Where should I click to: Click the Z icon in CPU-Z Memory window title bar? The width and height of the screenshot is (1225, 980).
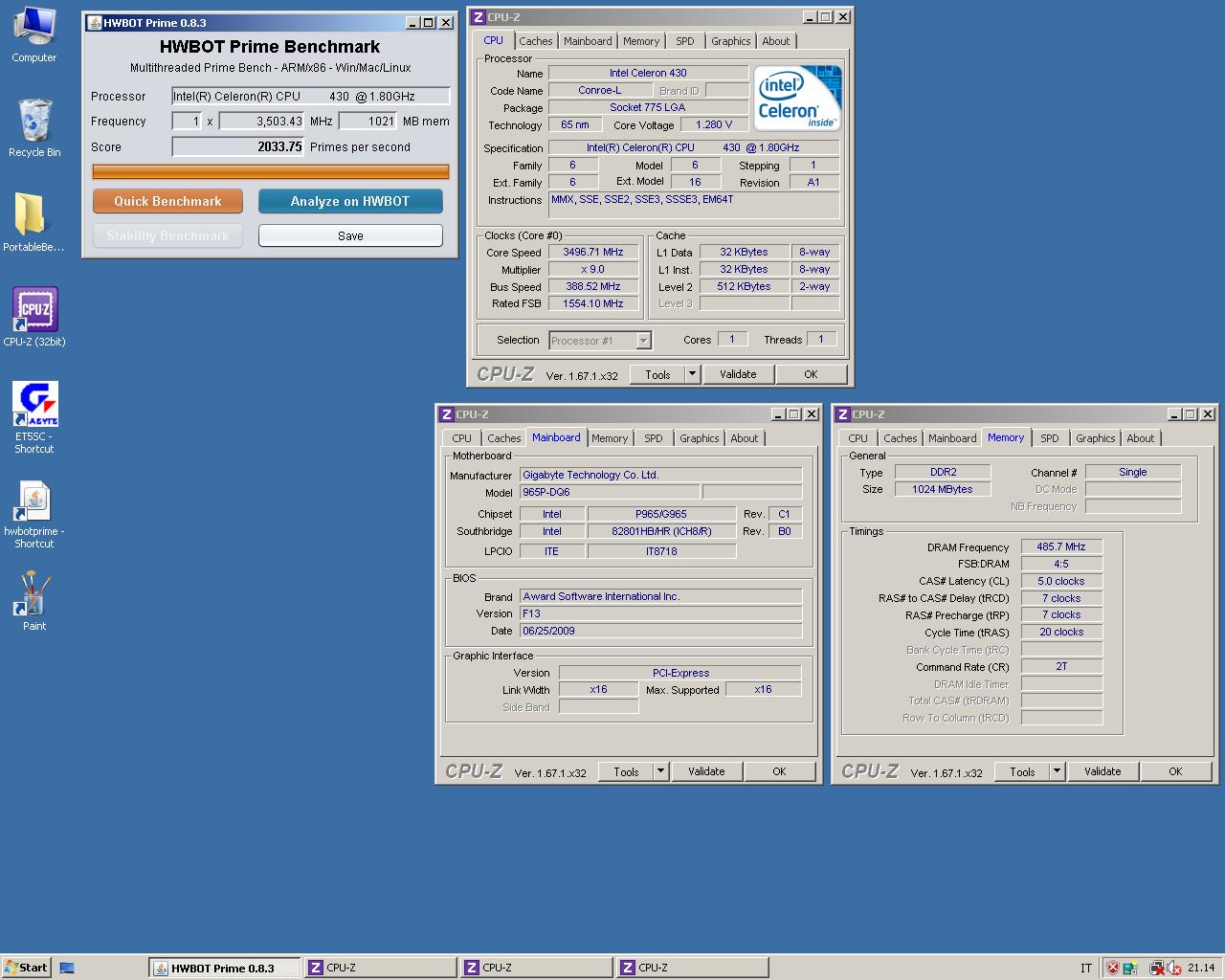843,413
